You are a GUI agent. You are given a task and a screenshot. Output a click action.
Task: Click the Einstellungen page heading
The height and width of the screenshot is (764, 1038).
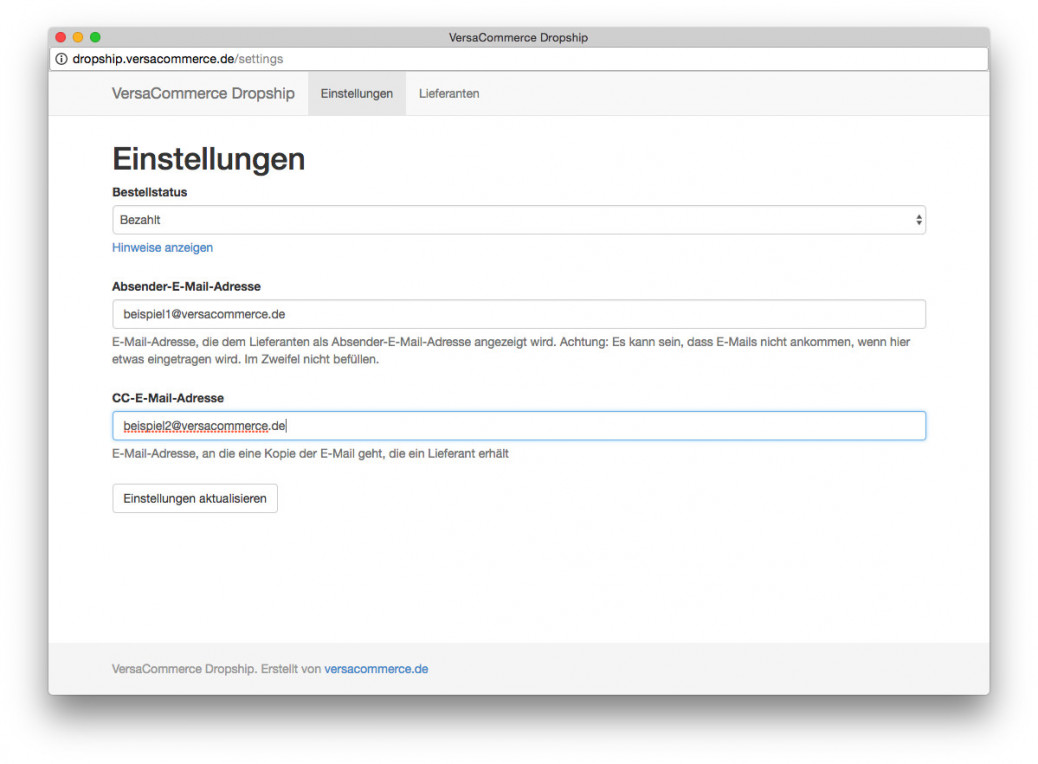[x=209, y=159]
